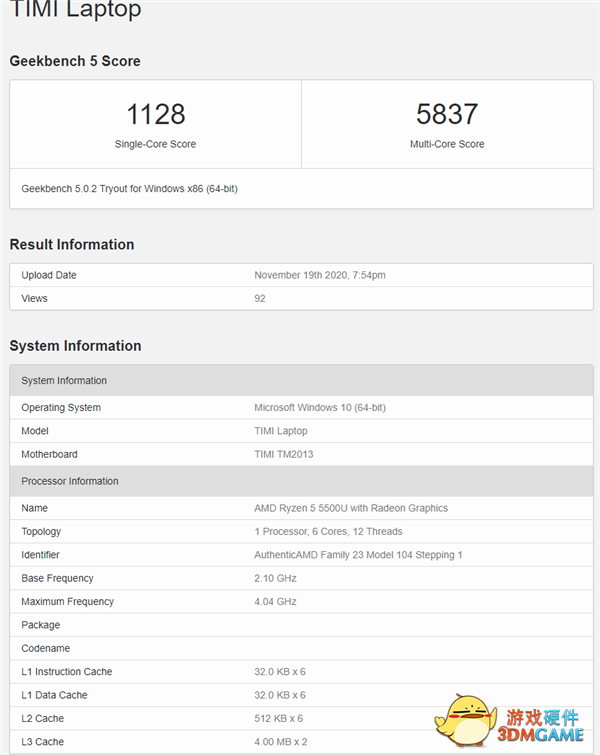Select the date November 19th 2020, 7:54pm

tap(320, 275)
